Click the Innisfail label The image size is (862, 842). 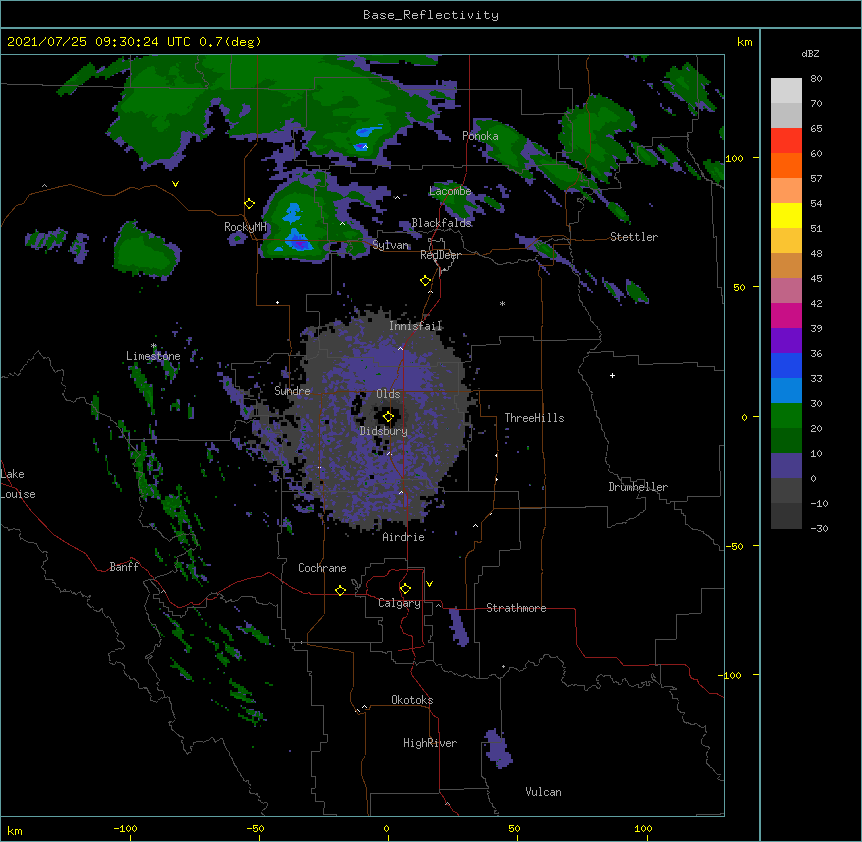(416, 326)
